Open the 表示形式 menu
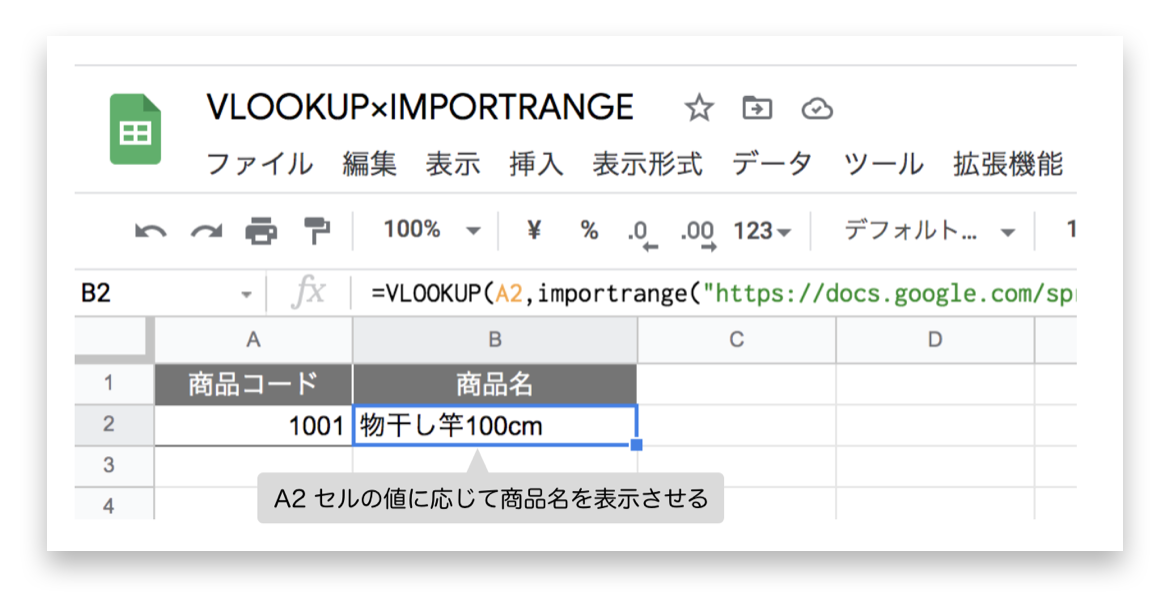This screenshot has width=1170, height=598. [x=648, y=164]
